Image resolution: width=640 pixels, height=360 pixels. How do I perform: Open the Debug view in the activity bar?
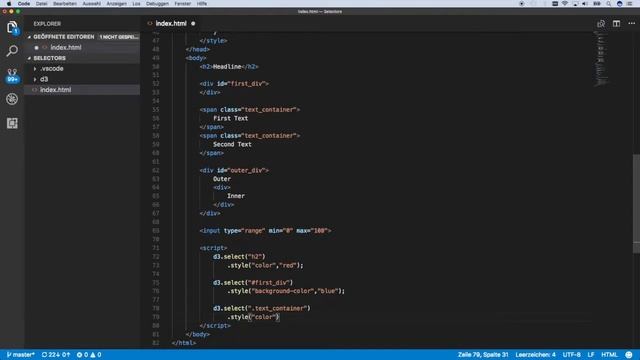(x=12, y=99)
